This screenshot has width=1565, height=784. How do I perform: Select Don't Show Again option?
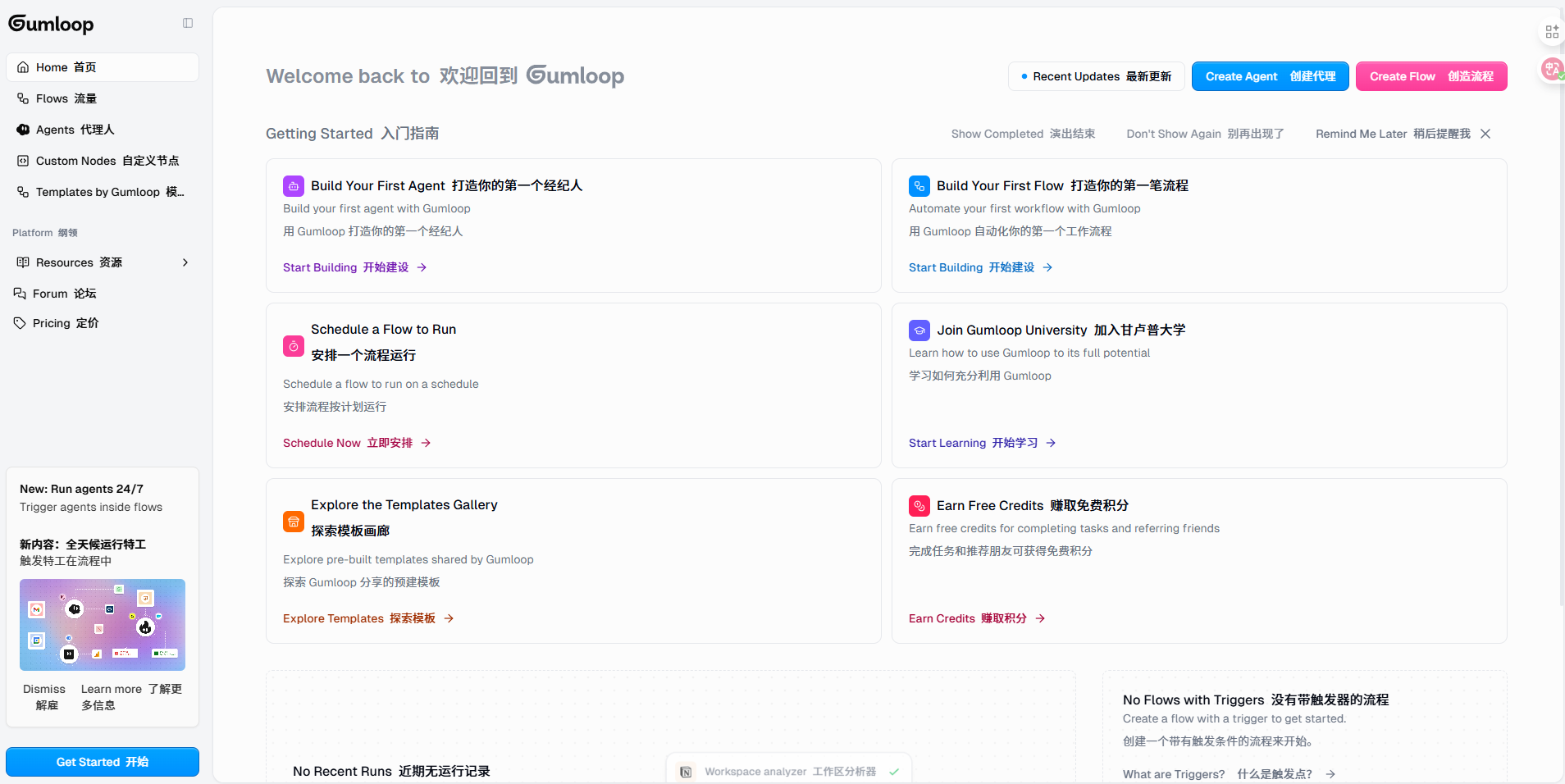1204,134
